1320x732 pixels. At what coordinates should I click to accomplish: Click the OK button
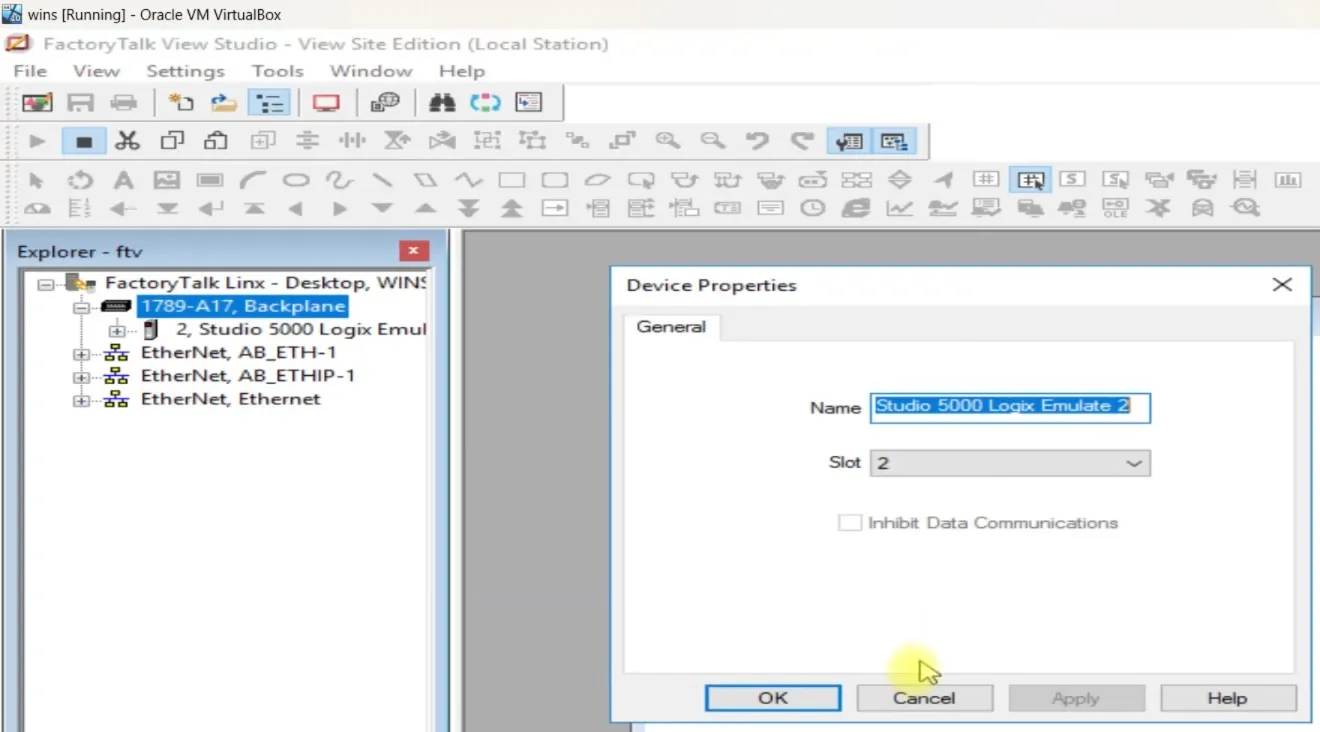(772, 697)
